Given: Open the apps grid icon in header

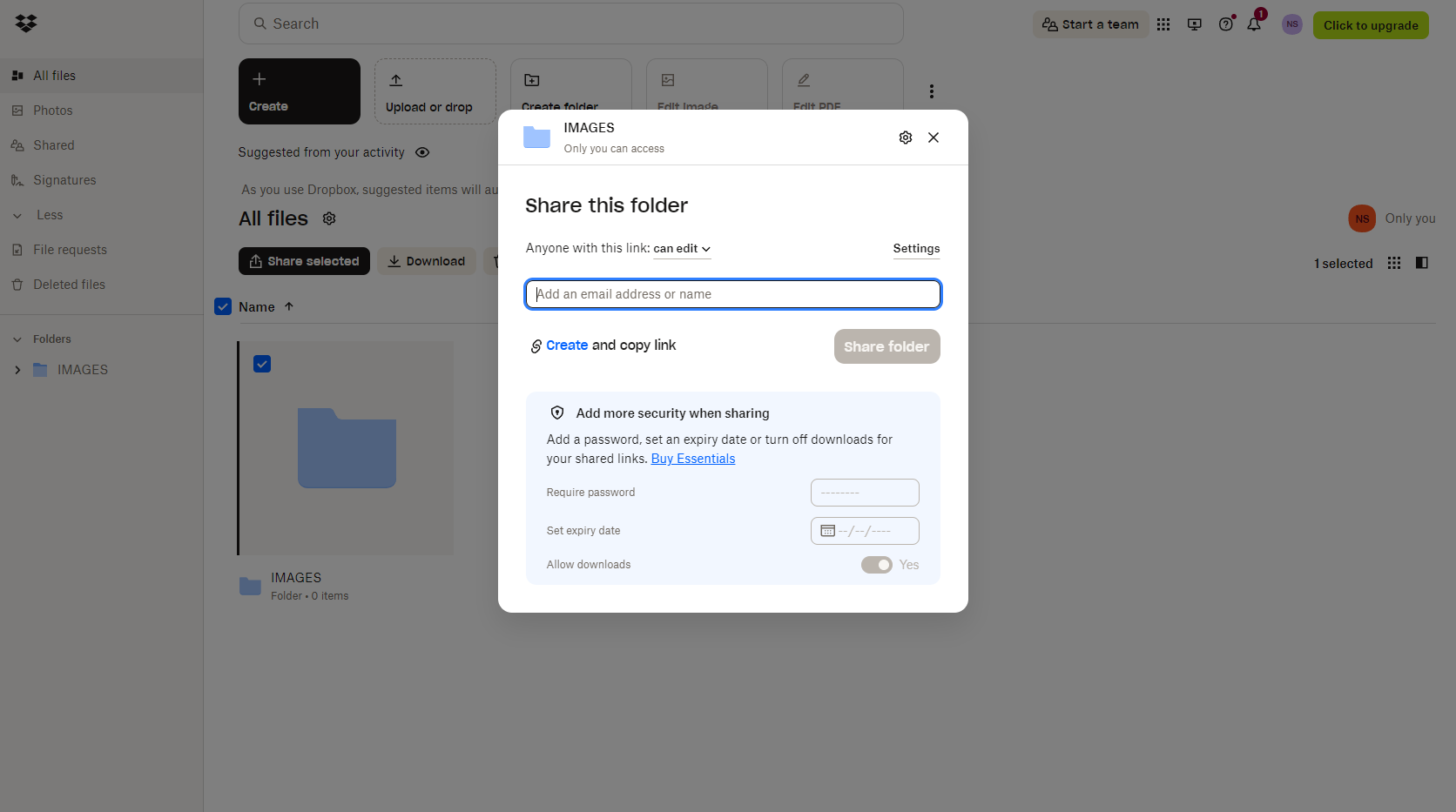Looking at the screenshot, I should [1163, 24].
